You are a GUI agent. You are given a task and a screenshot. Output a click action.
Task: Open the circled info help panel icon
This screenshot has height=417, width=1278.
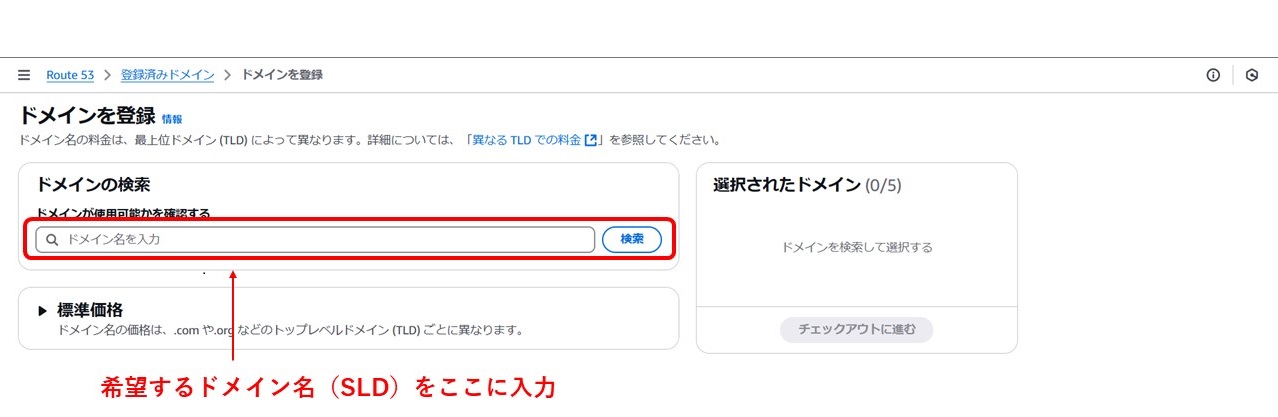coord(1213,75)
